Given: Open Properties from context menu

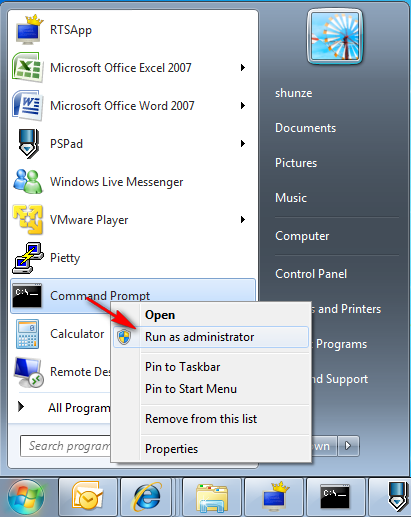Looking at the screenshot, I should 171,449.
